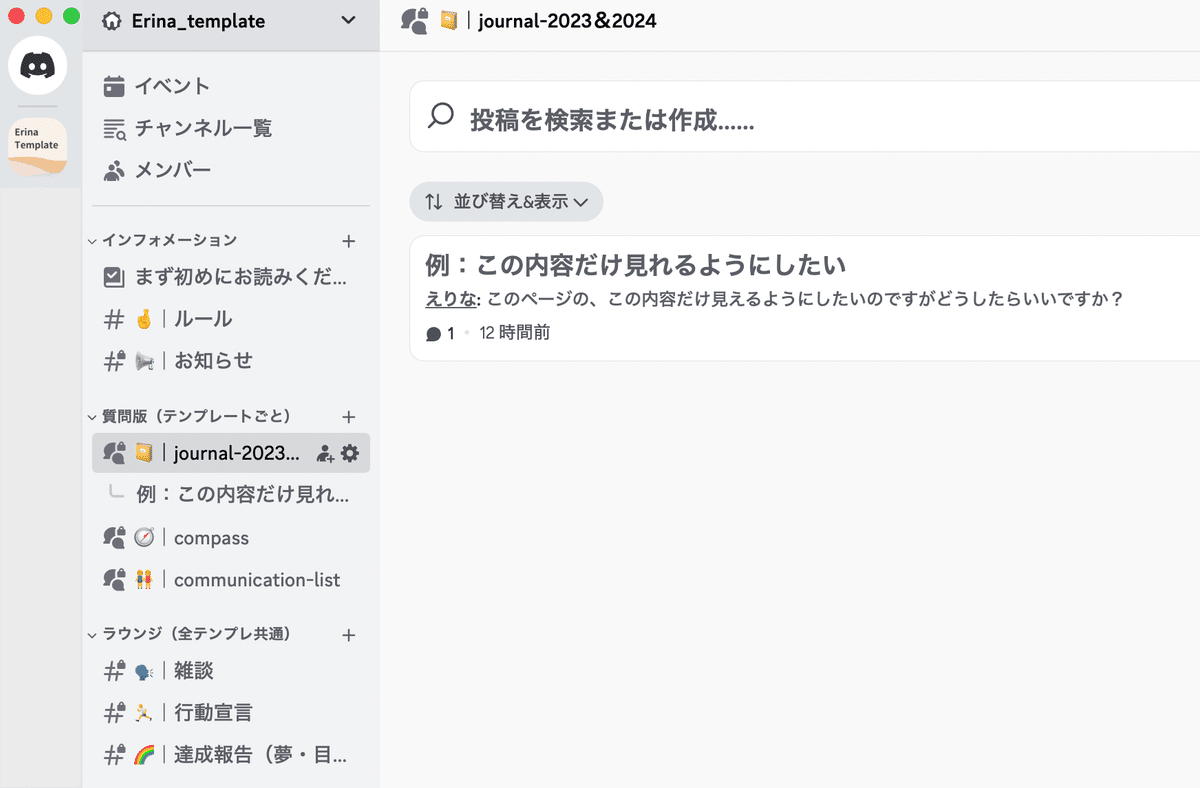The width and height of the screenshot is (1200, 788).
Task: Open チャンネル一覧 channel browser
Action: click(x=203, y=128)
